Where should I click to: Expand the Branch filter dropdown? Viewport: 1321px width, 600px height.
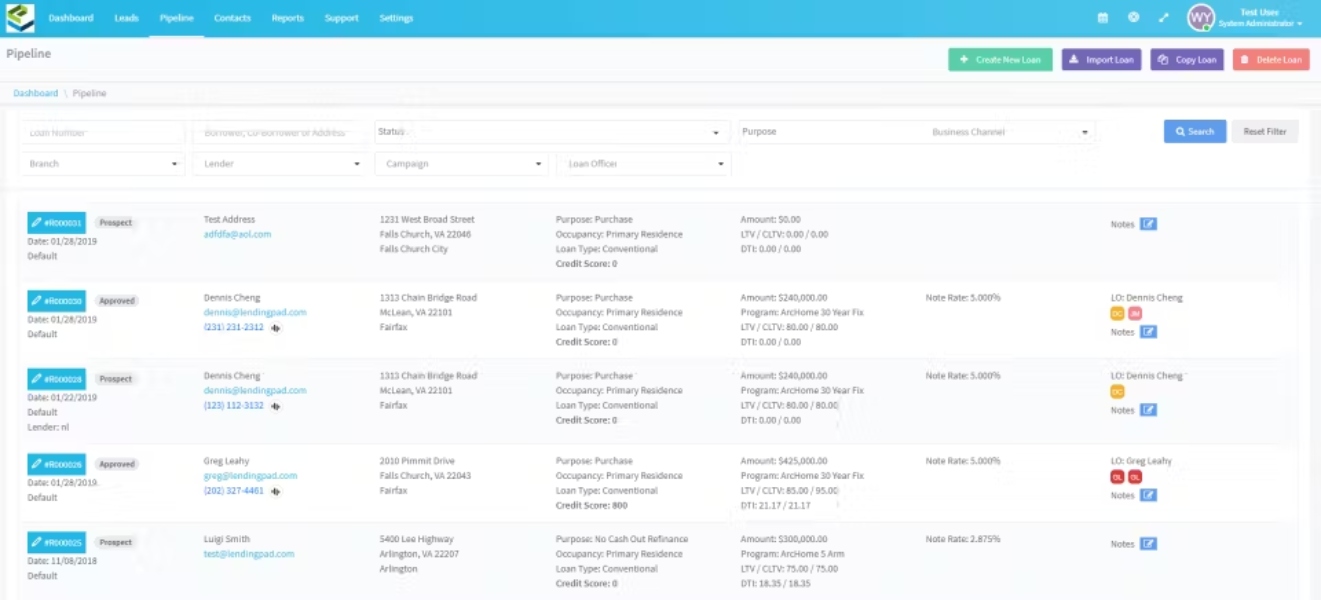[x=102, y=164]
